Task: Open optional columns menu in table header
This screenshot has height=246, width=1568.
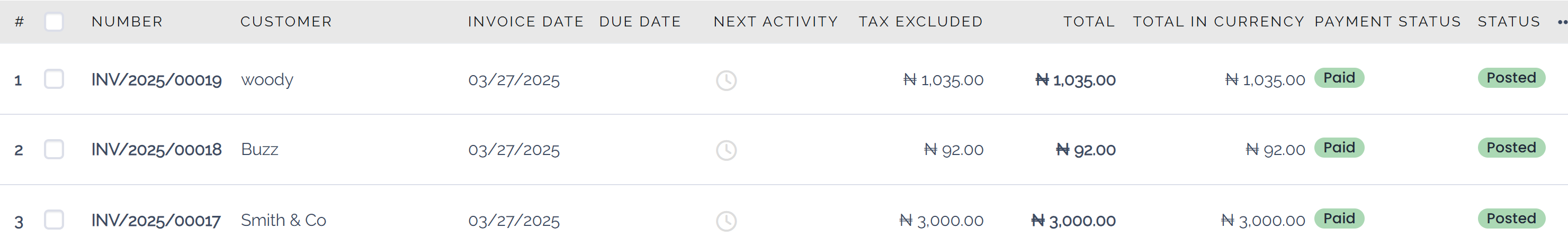Action: coord(1561,22)
